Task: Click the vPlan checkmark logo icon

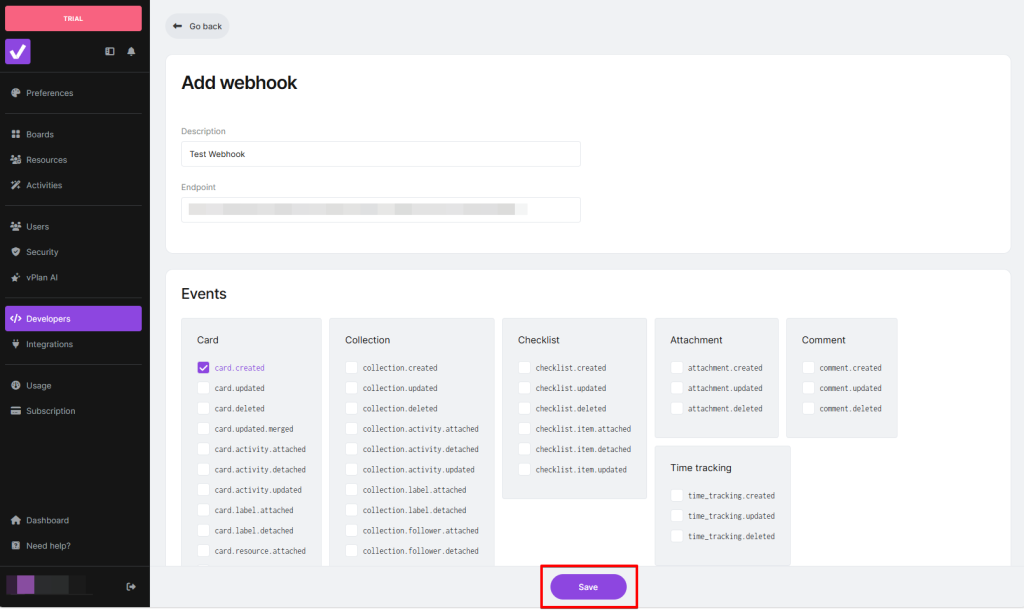Action: [18, 51]
